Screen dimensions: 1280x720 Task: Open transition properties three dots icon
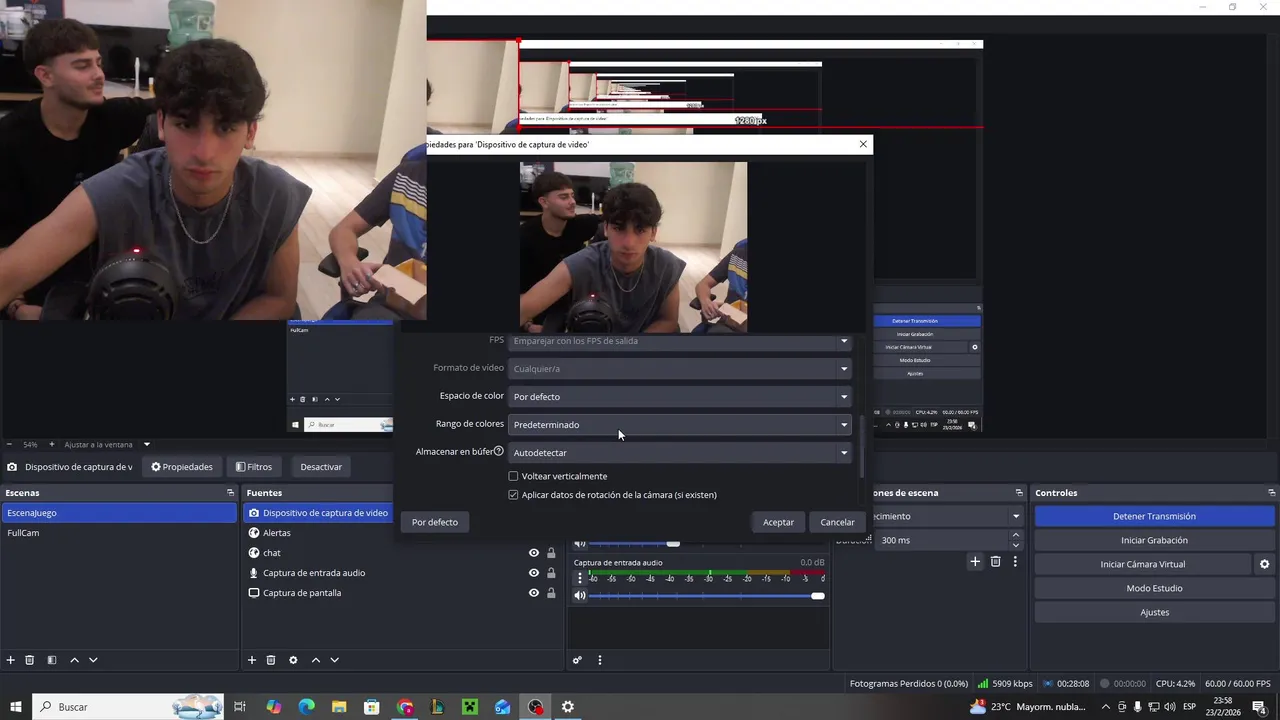[x=1015, y=562]
